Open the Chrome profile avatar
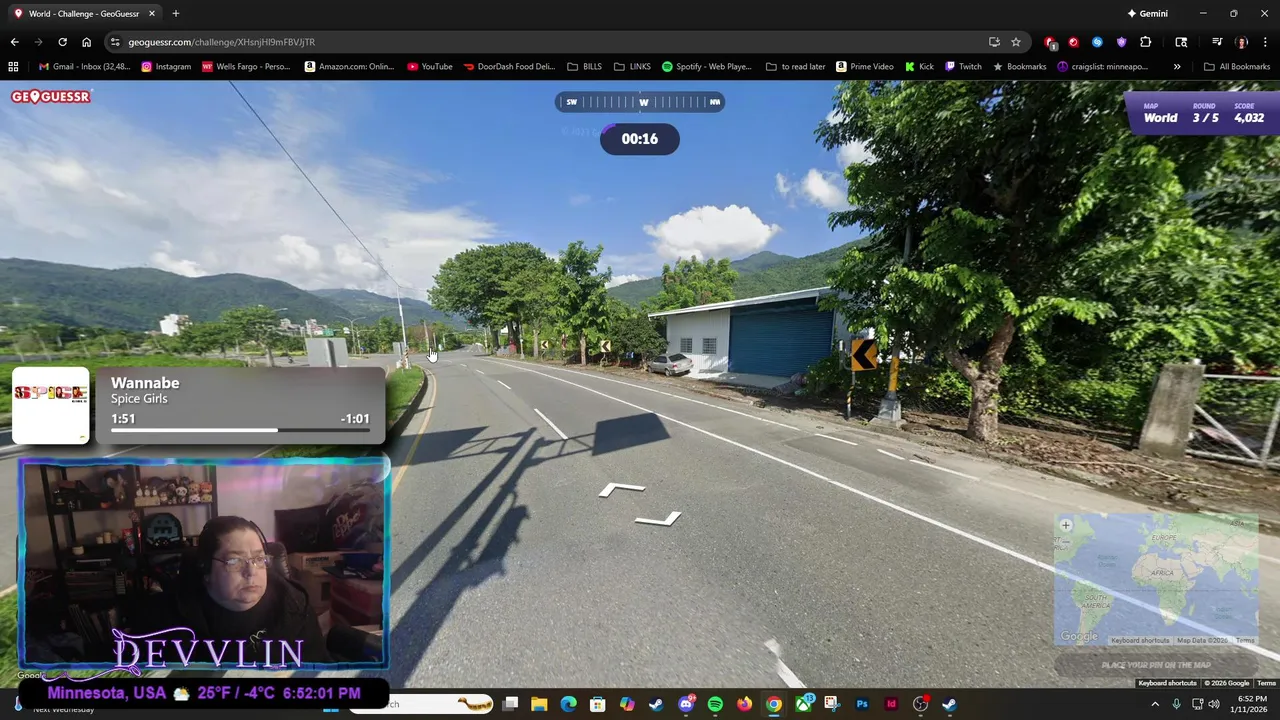1280x720 pixels. click(1241, 42)
